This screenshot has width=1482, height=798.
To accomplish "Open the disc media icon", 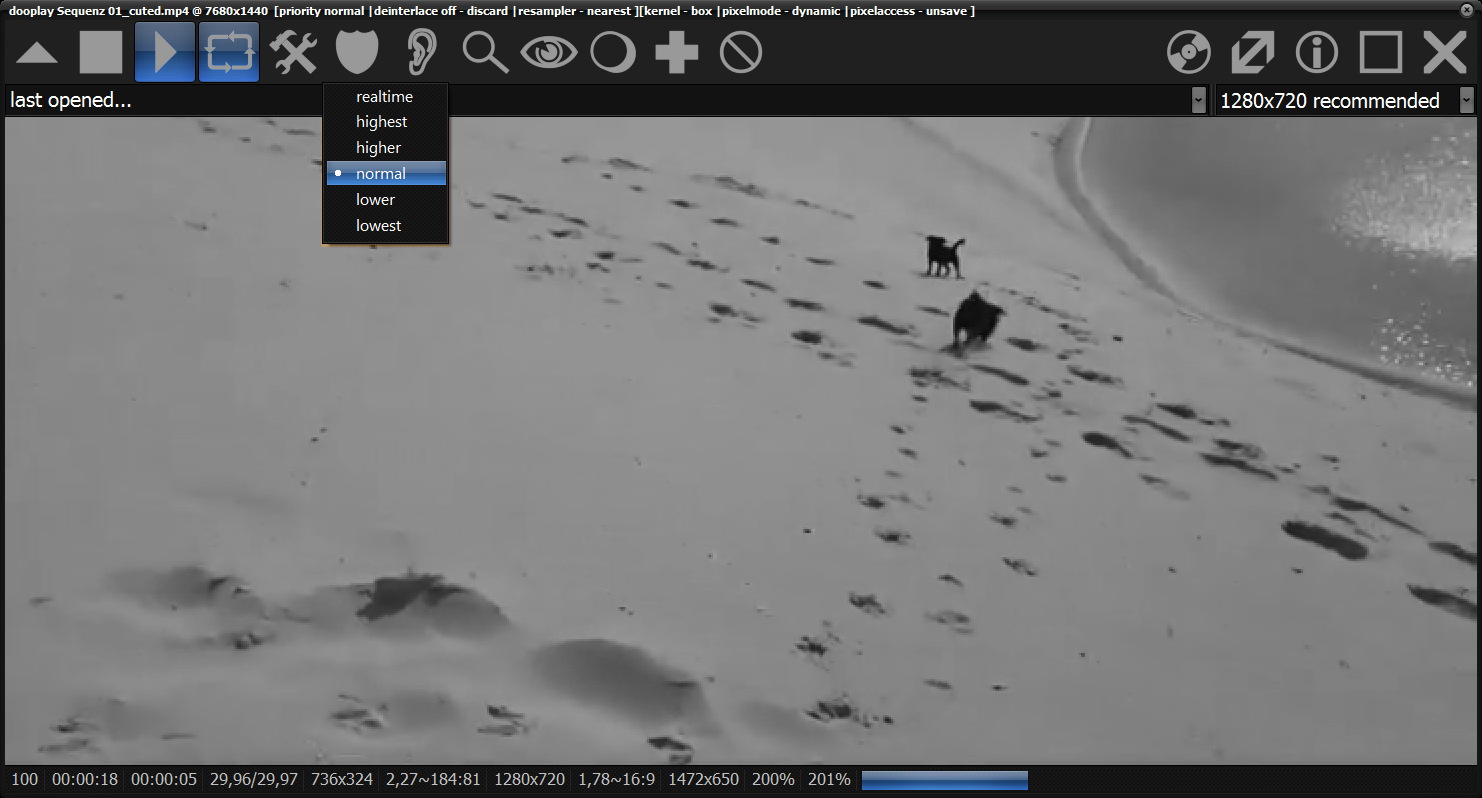I will click(x=1189, y=53).
